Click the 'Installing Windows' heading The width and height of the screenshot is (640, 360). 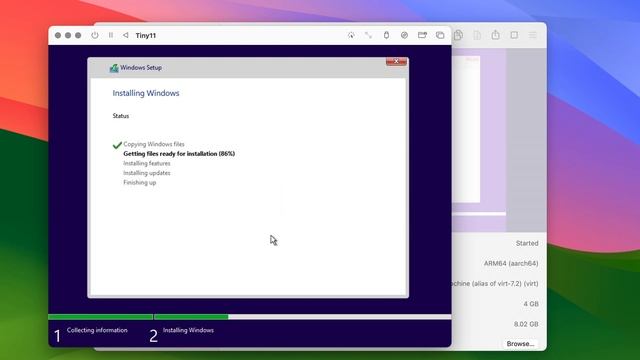(x=146, y=93)
